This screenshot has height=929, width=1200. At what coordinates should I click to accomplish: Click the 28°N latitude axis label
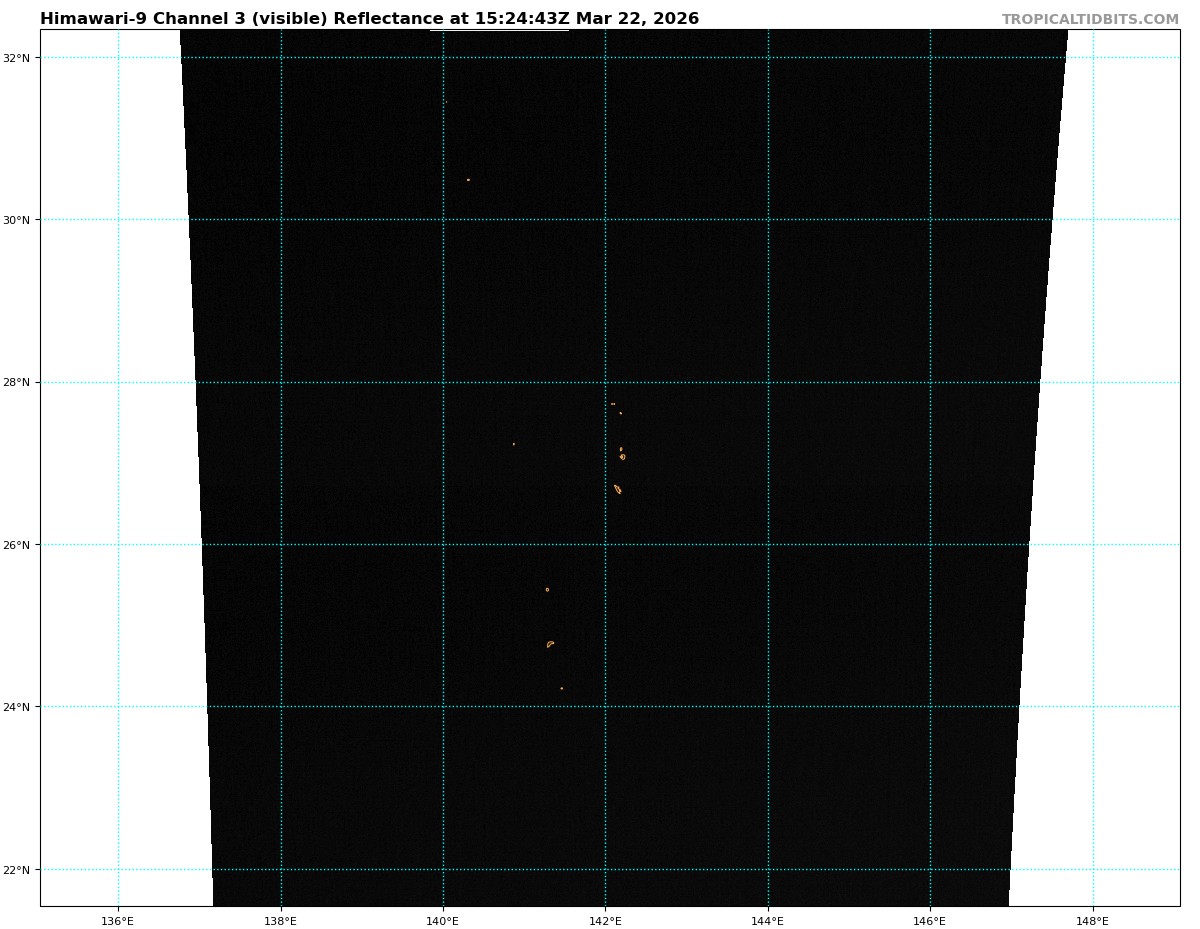pyautogui.click(x=16, y=382)
